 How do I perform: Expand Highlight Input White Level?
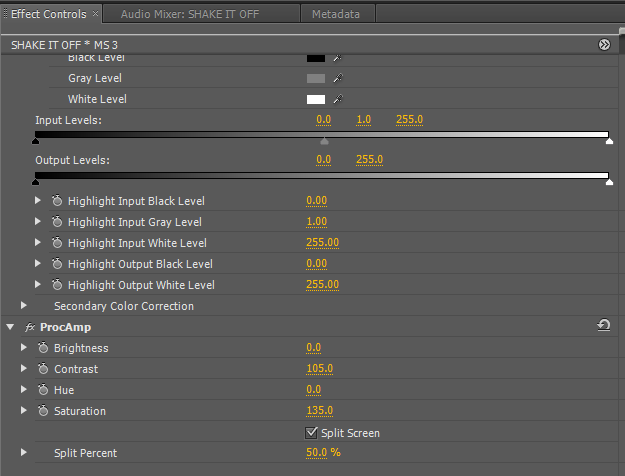pos(38,242)
